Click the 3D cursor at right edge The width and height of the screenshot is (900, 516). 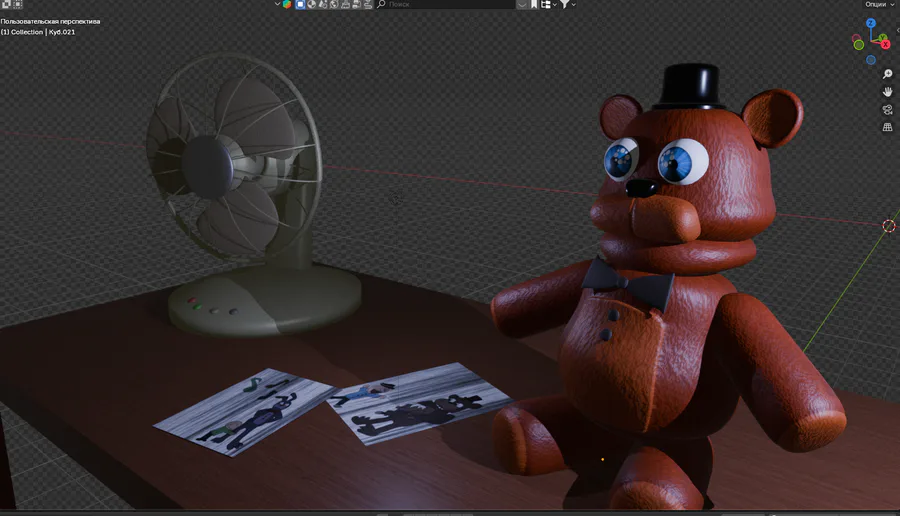(889, 226)
